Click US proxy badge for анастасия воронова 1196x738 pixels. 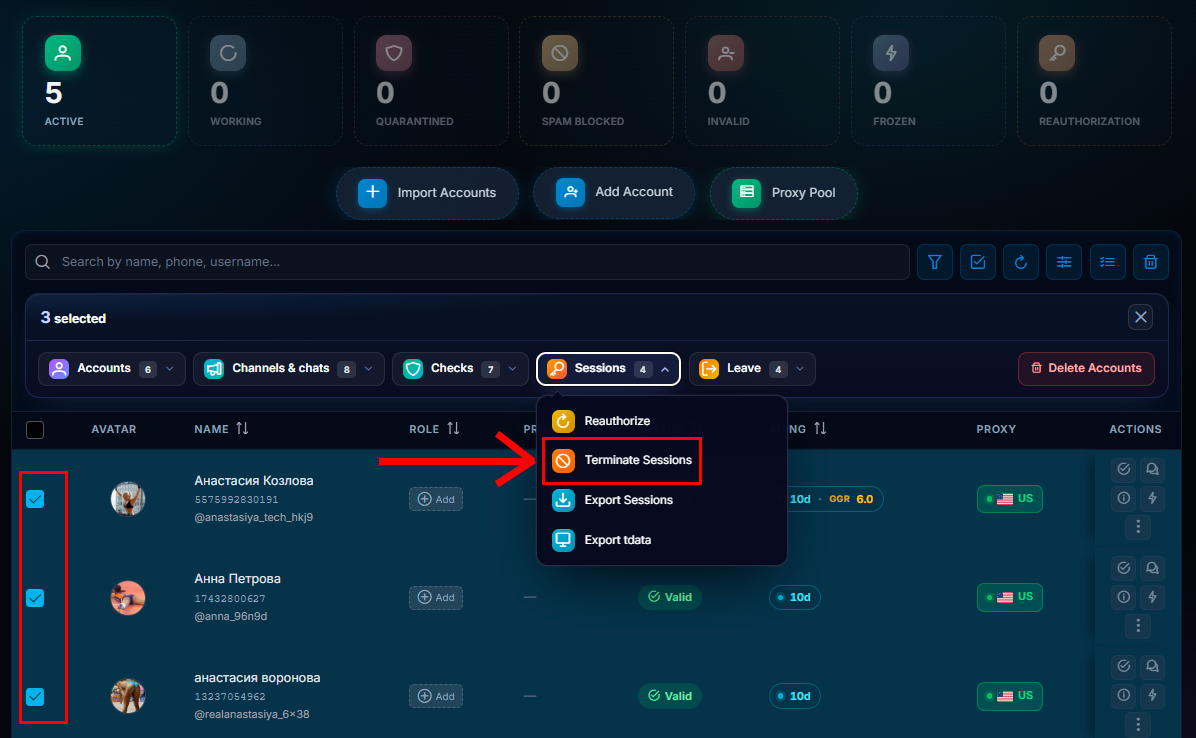1010,696
